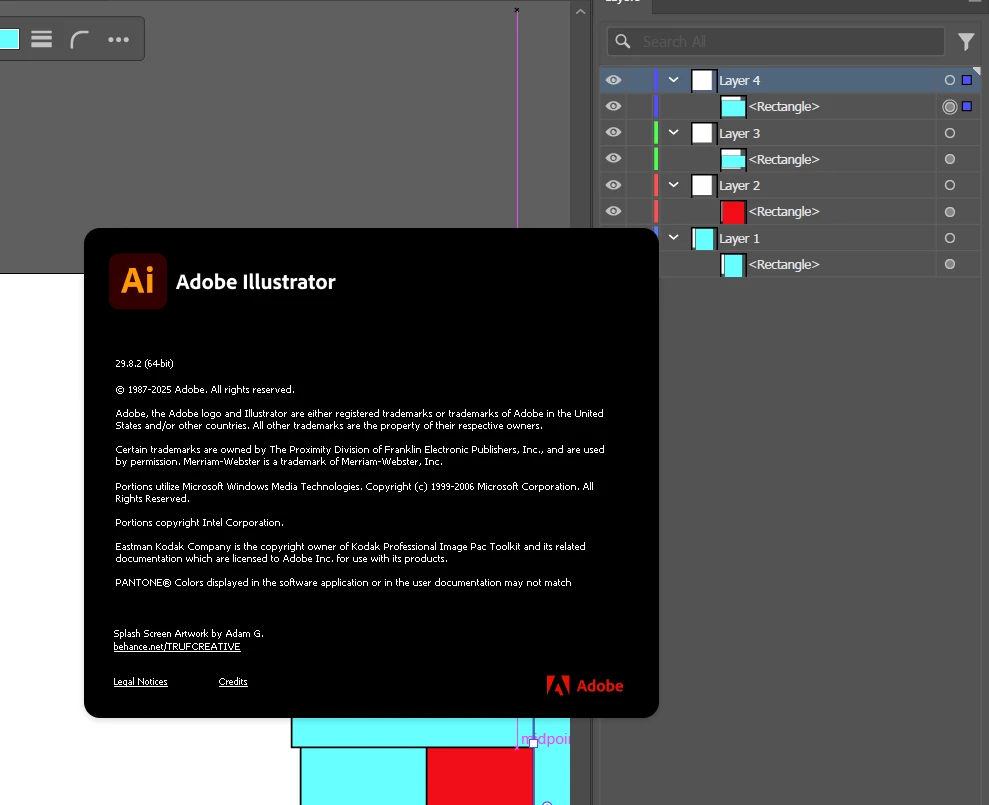
Task: Select <Rectangle> under Layer 3
Action: click(784, 160)
